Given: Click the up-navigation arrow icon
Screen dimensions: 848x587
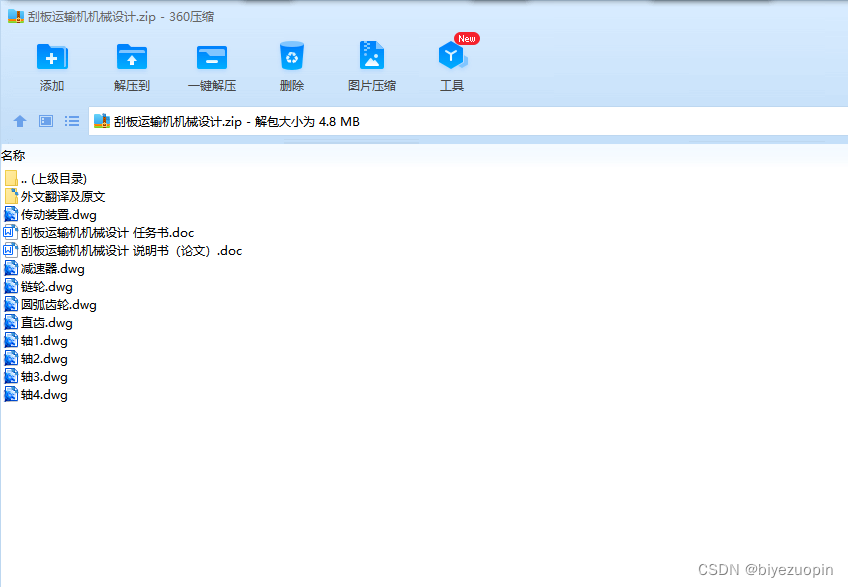Looking at the screenshot, I should pos(20,120).
